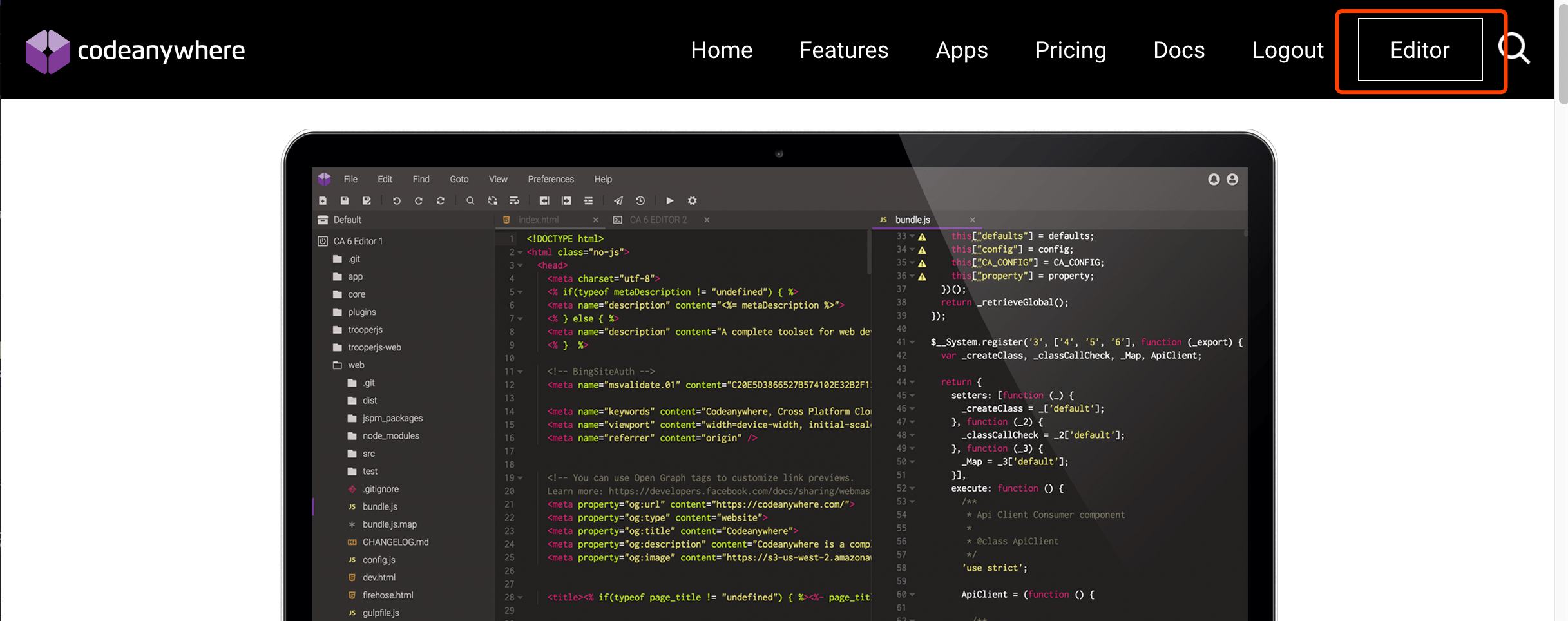
Task: Click the user account avatar icon
Action: pos(1232,179)
